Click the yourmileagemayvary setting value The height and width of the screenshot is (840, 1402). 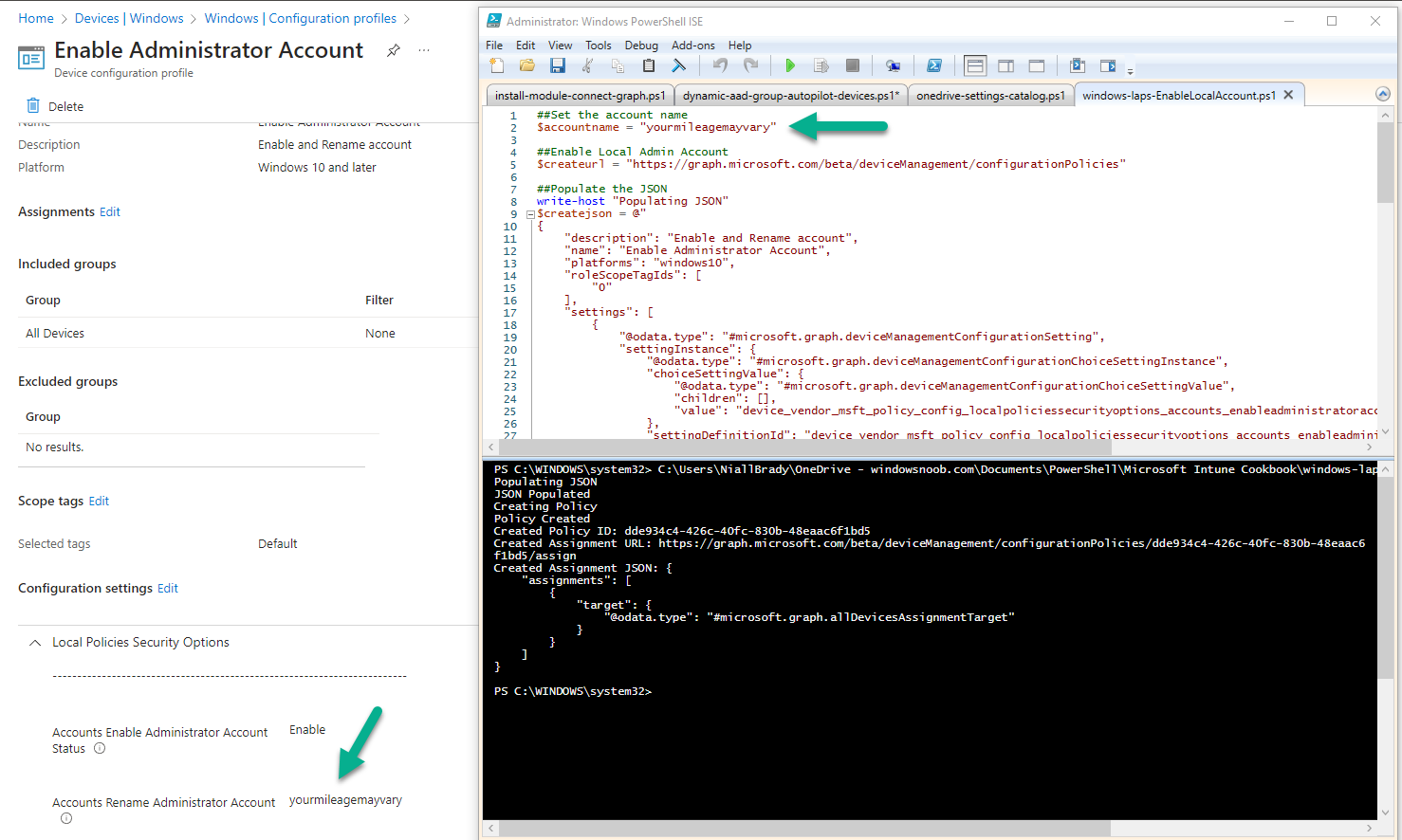pos(345,800)
